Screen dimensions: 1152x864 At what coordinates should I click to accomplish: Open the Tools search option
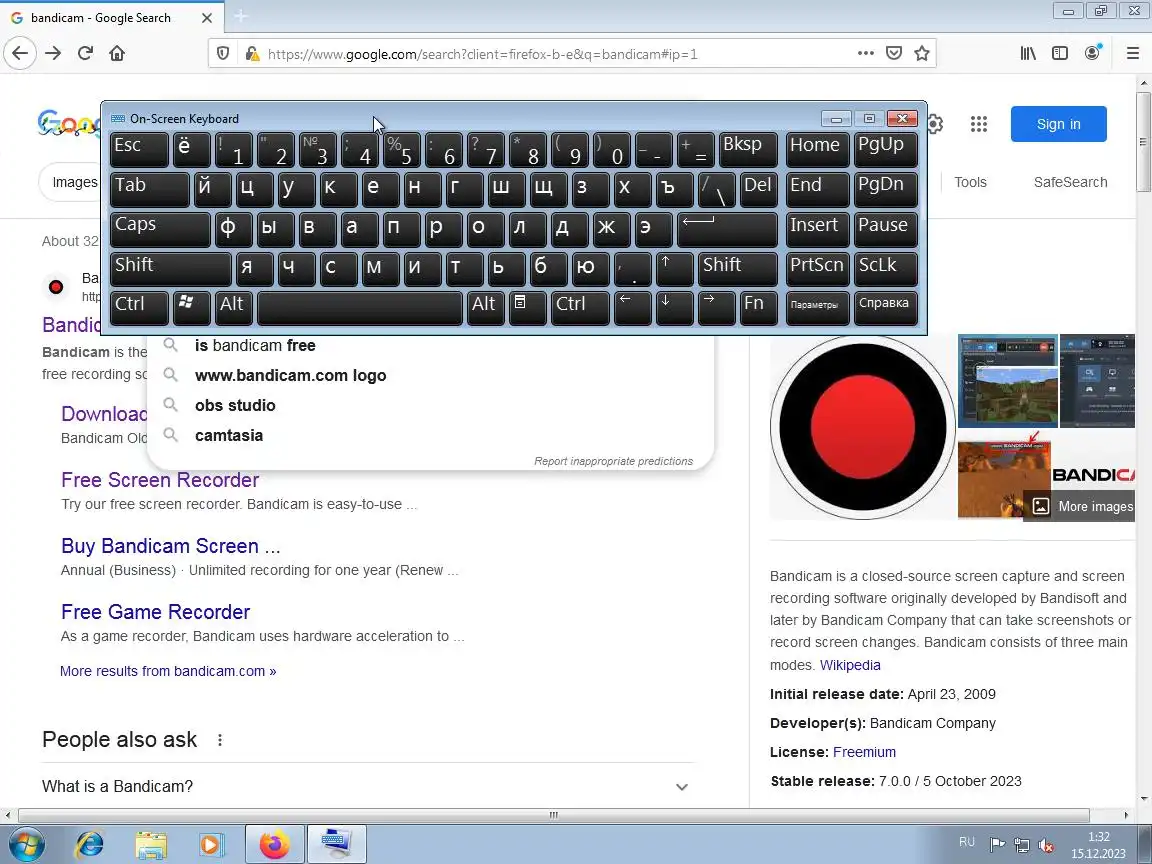click(970, 182)
